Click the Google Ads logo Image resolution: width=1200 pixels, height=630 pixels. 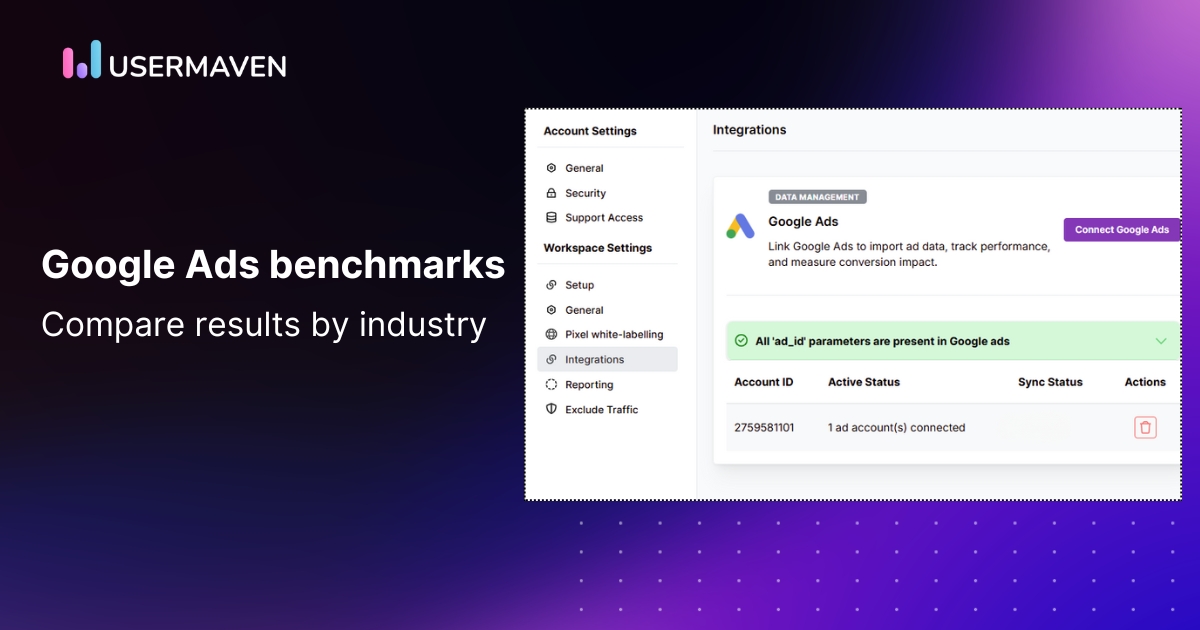pos(740,225)
